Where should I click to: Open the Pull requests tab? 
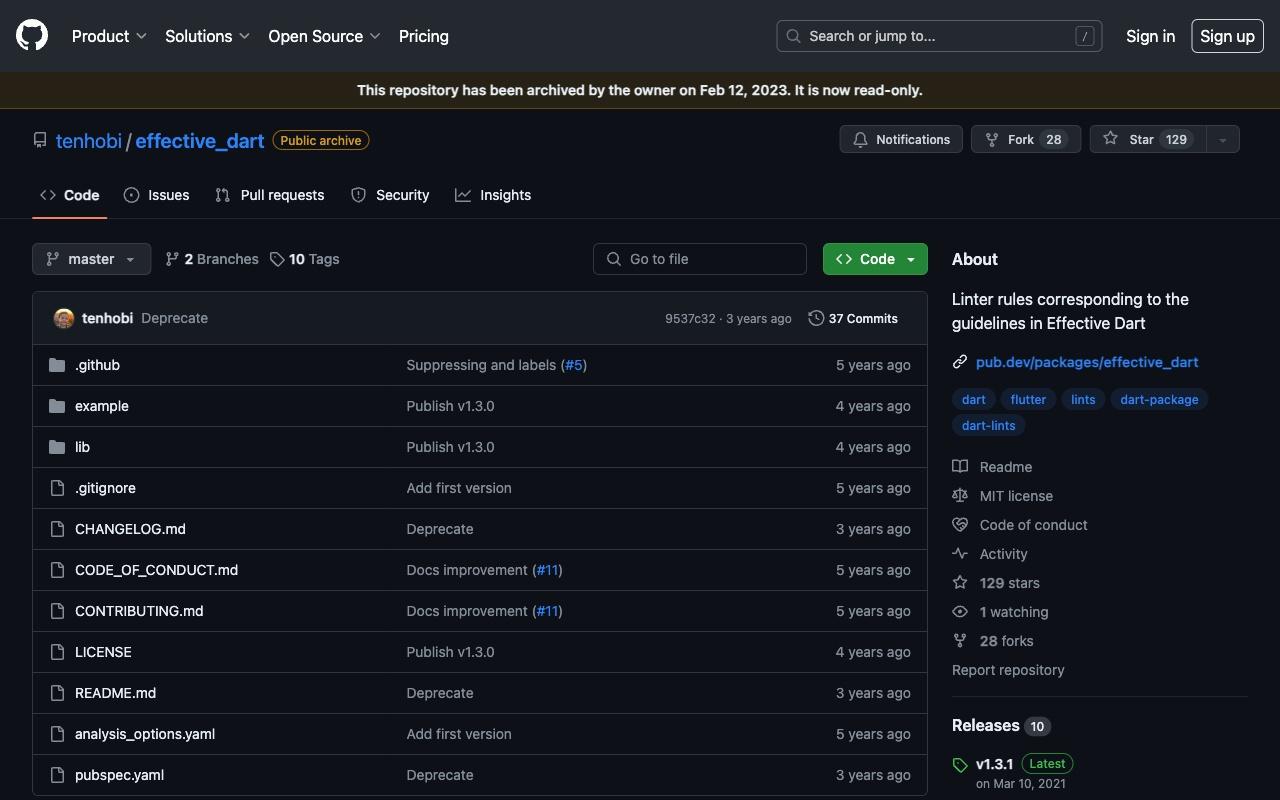tap(270, 195)
